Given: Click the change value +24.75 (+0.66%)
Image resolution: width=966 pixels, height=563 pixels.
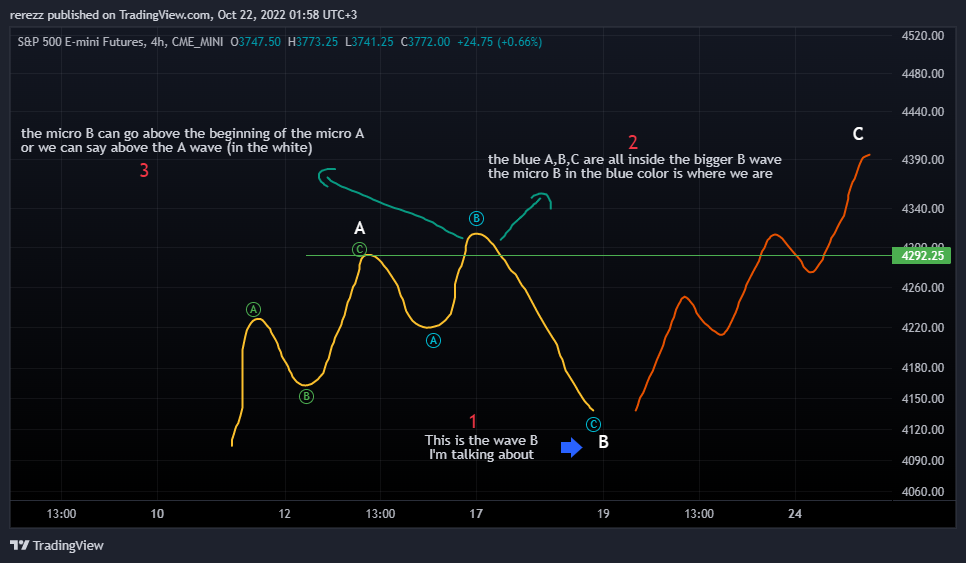Looking at the screenshot, I should 500,42.
